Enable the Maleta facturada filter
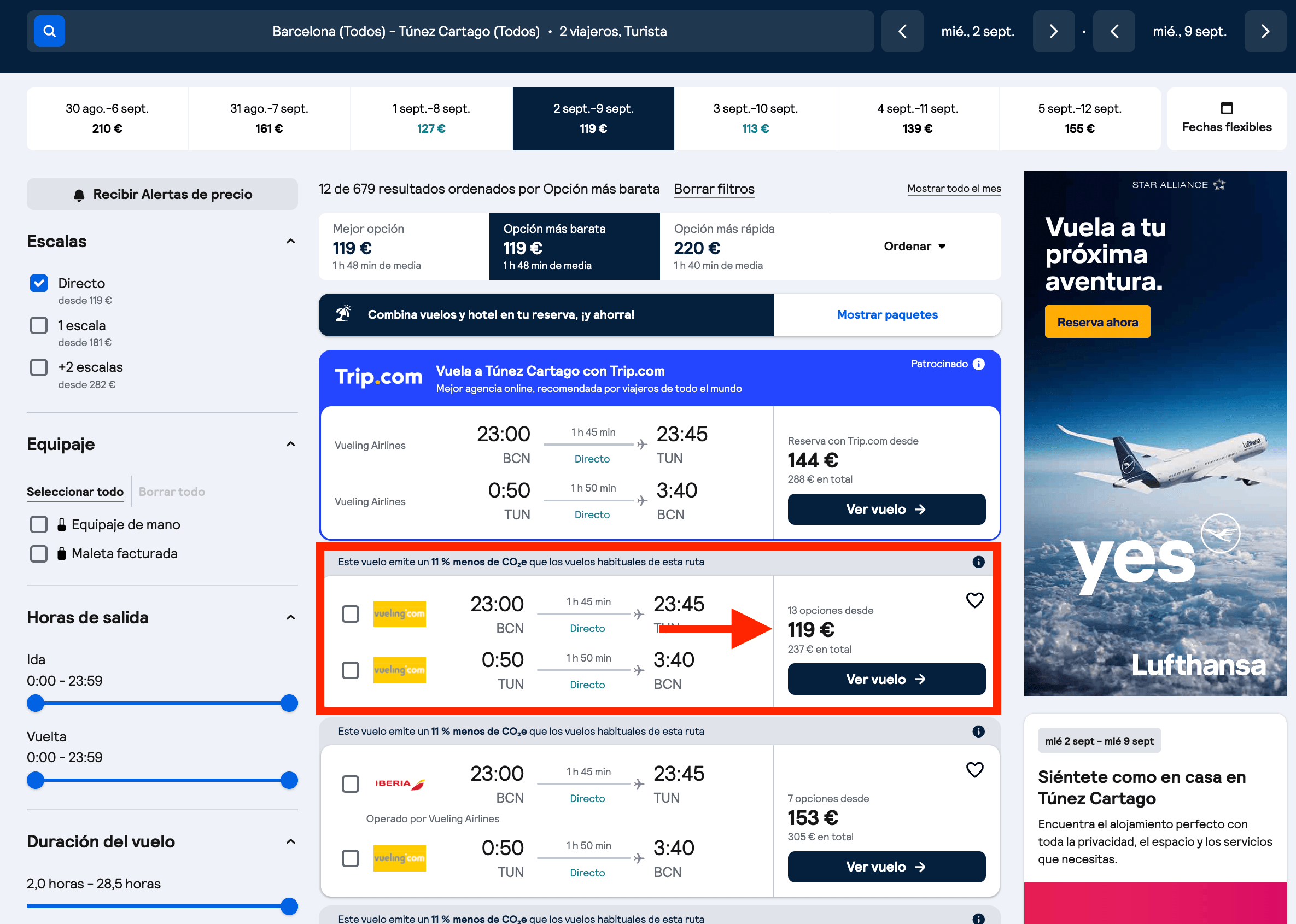 pos(39,554)
